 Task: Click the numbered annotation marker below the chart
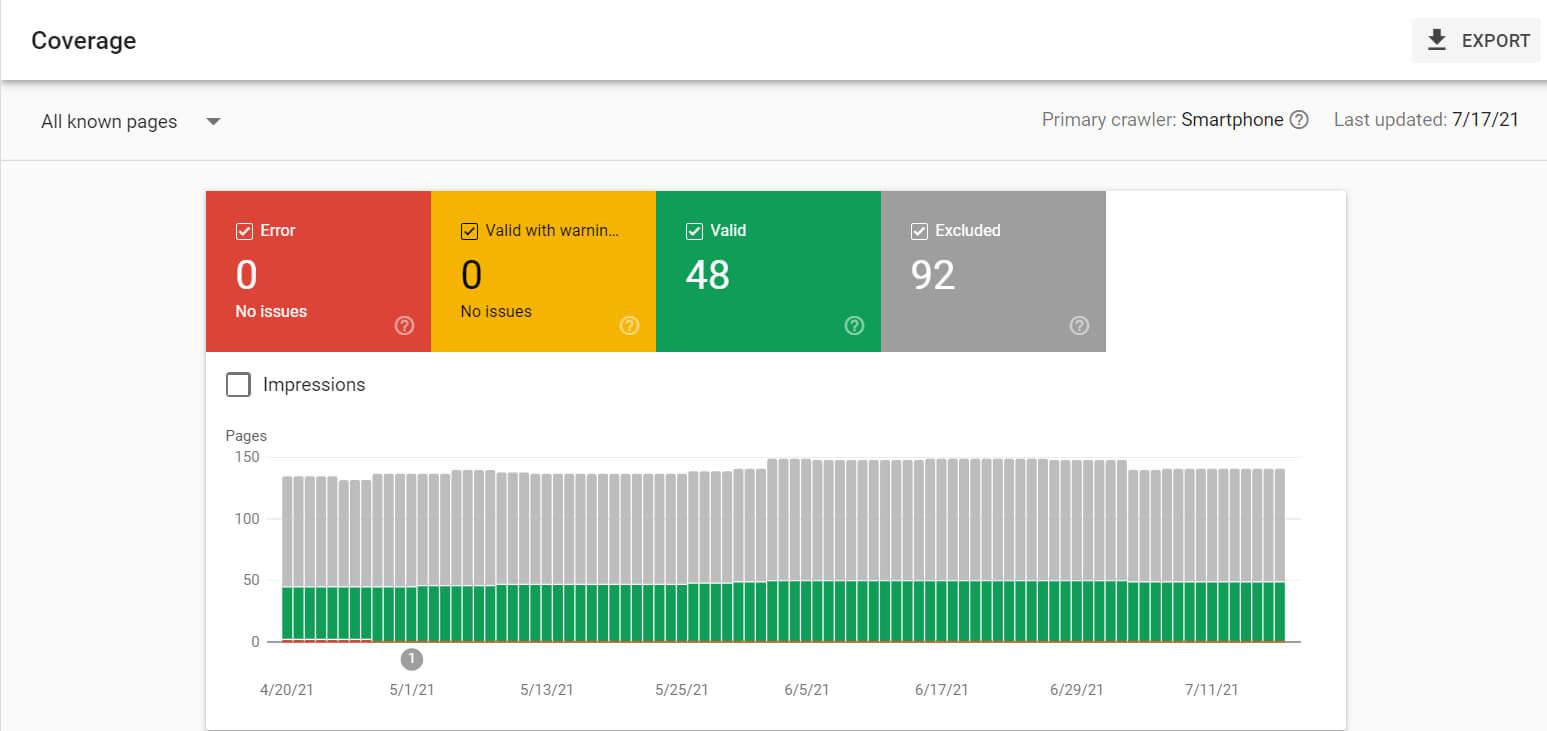(411, 659)
